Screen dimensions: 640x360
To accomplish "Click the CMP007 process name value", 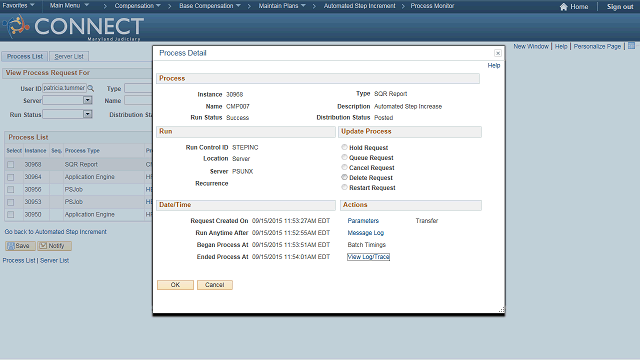I will click(x=238, y=106).
